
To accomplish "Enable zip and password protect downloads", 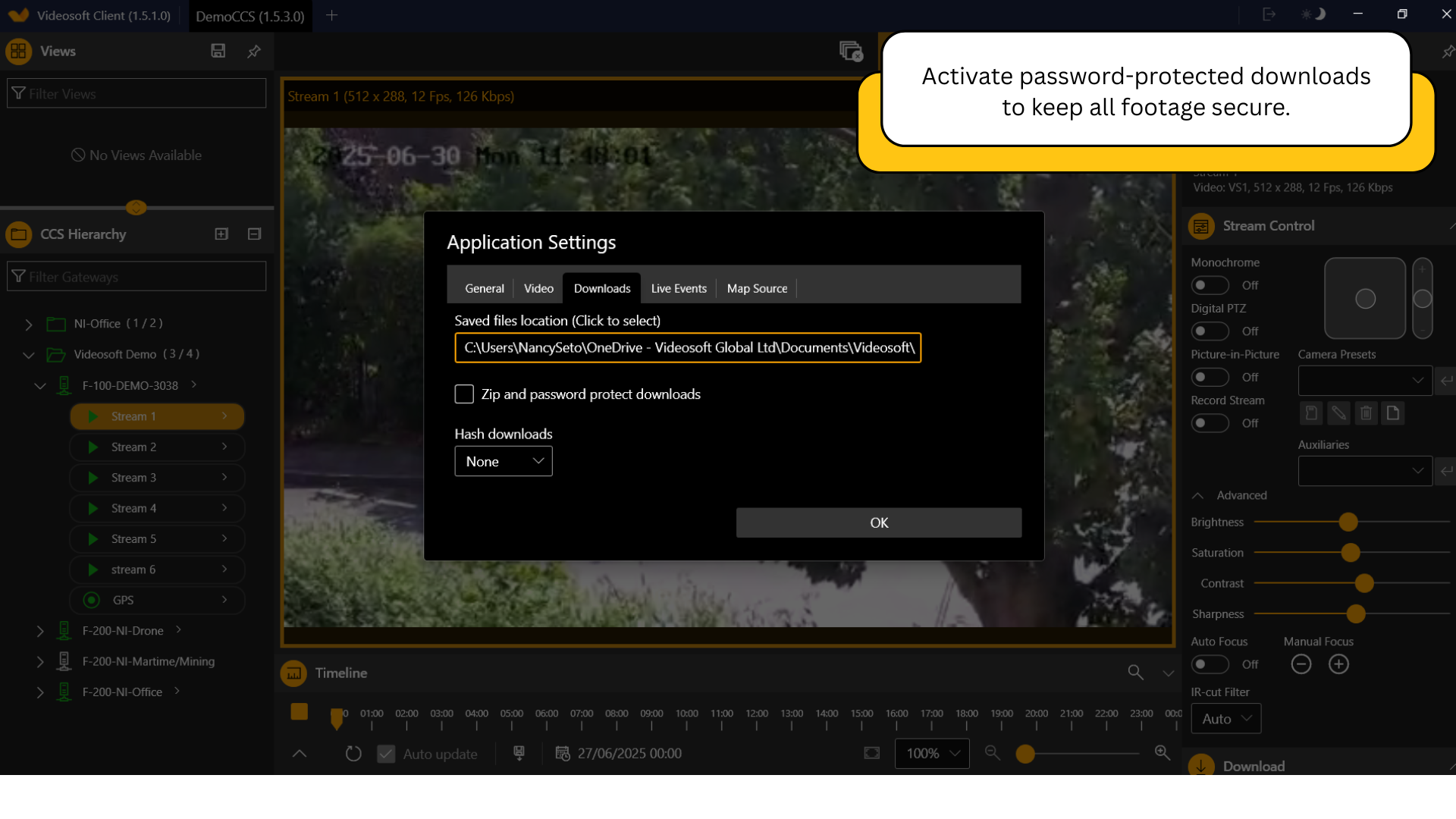I will (x=464, y=394).
